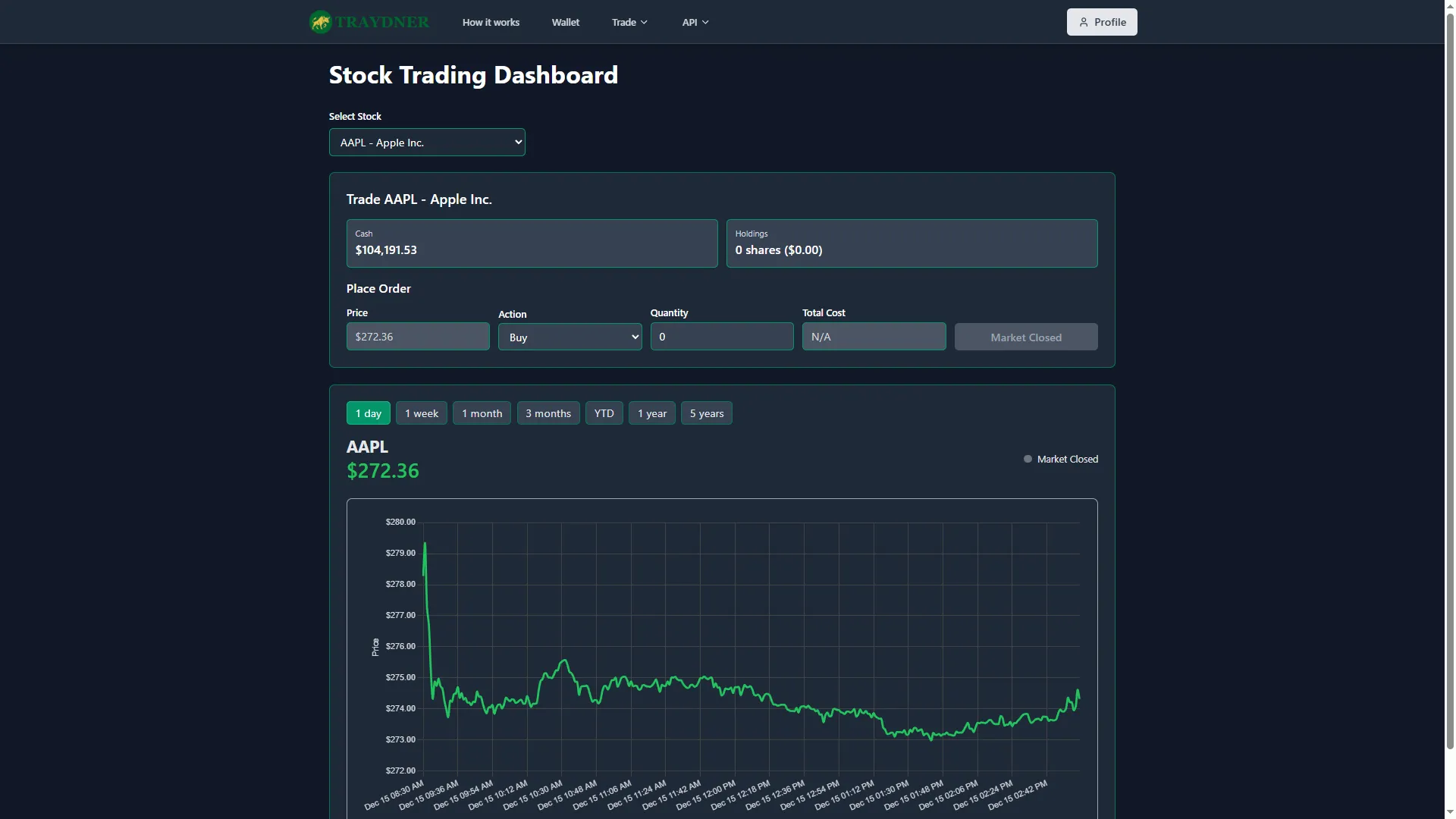
Task: Click the $280.00 axis label
Action: [x=400, y=522]
